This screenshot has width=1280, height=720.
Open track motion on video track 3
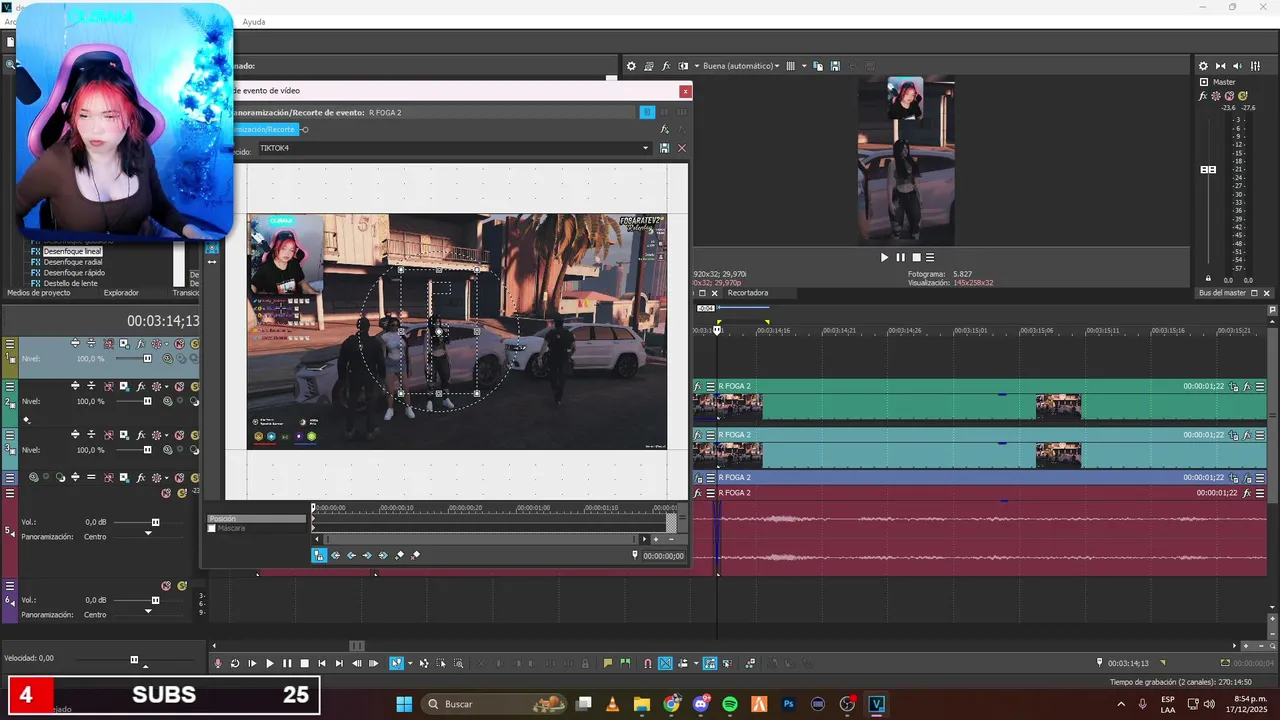point(124,436)
